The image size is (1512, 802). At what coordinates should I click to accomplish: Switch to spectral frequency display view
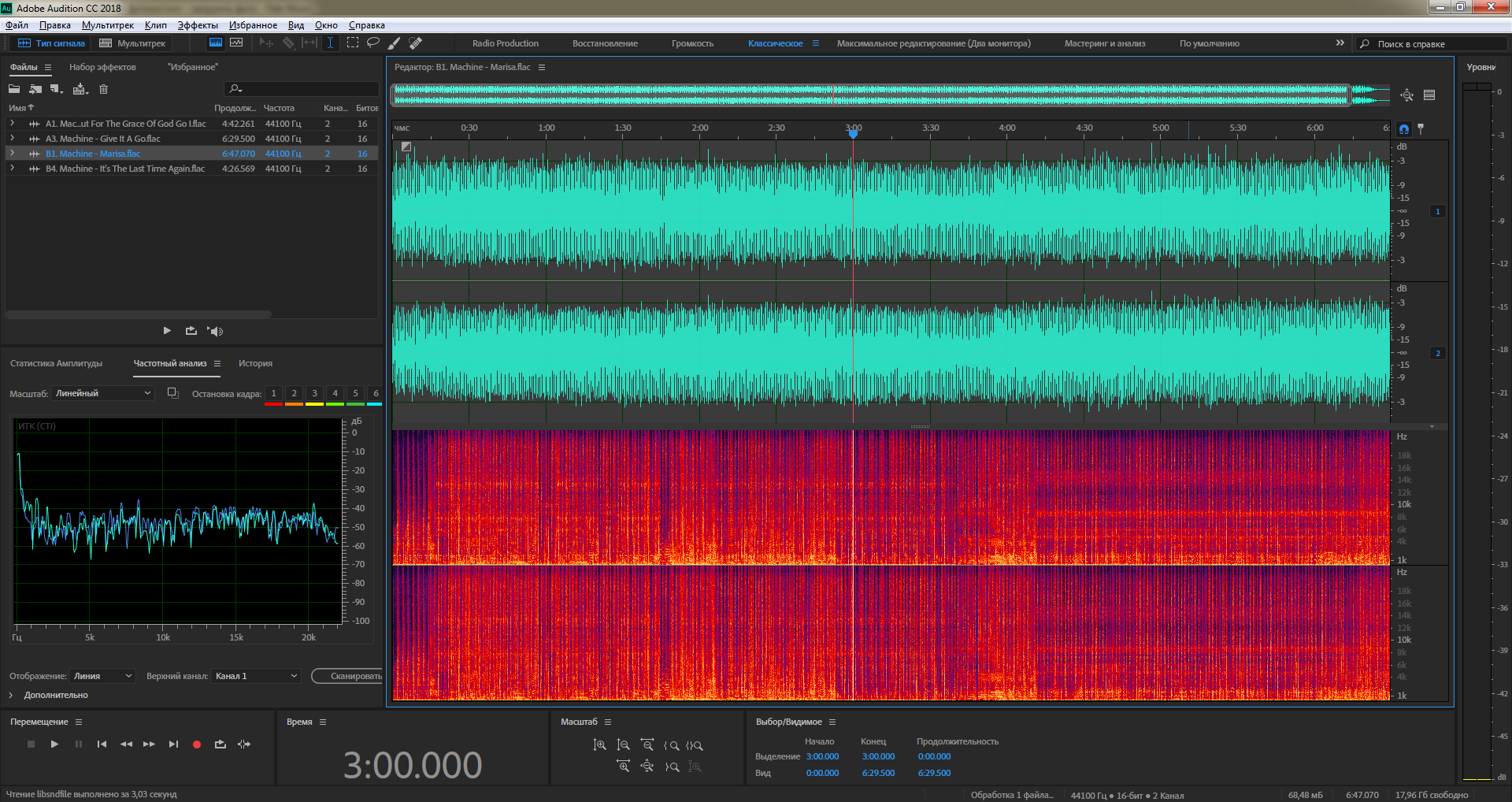pyautogui.click(x=215, y=43)
